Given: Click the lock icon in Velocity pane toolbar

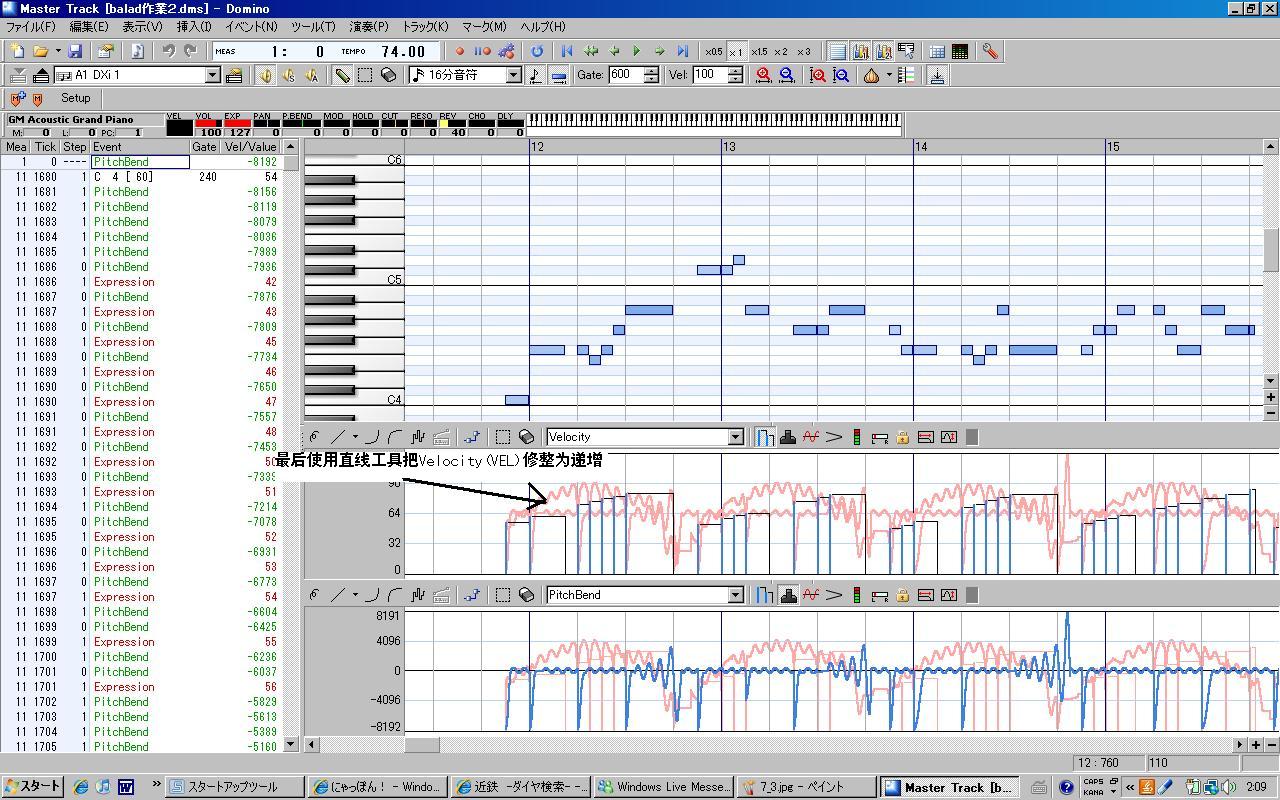Looking at the screenshot, I should (903, 437).
